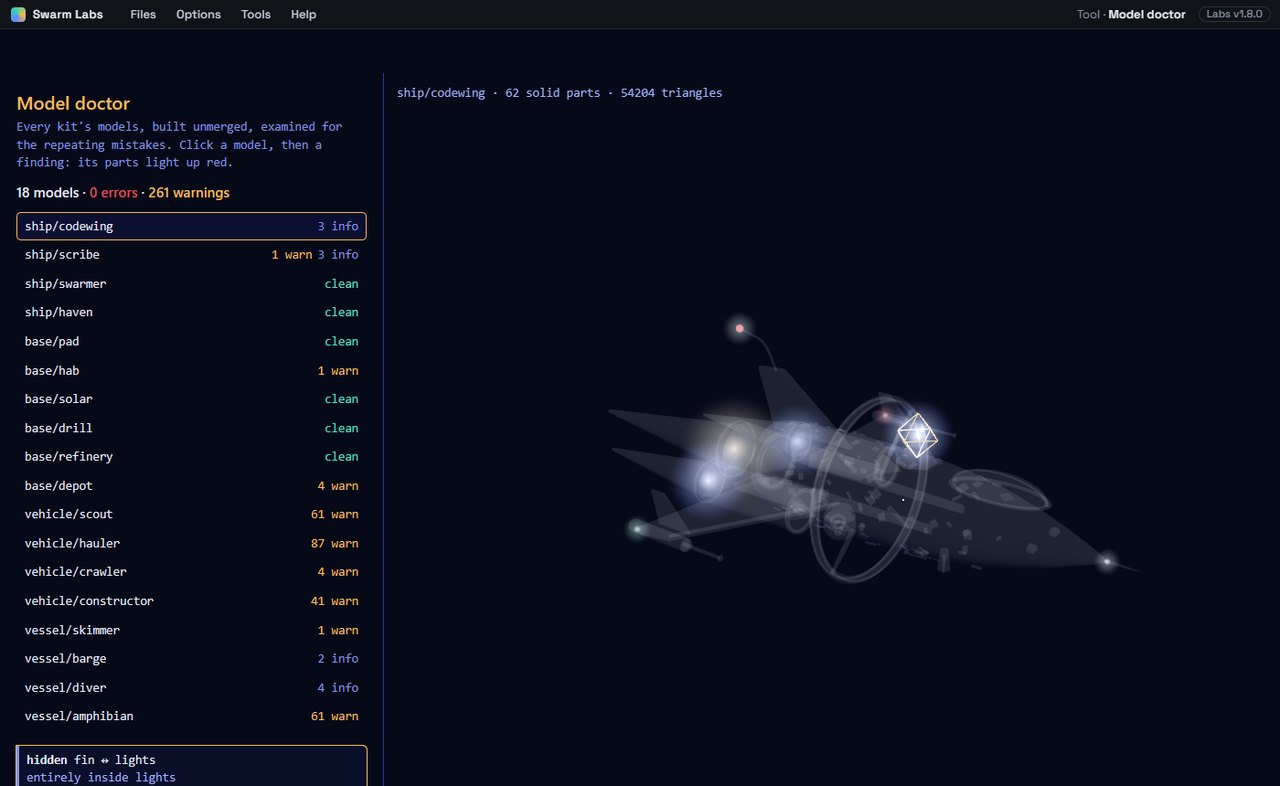
Task: Select the vehicle/constructor model
Action: click(192, 601)
